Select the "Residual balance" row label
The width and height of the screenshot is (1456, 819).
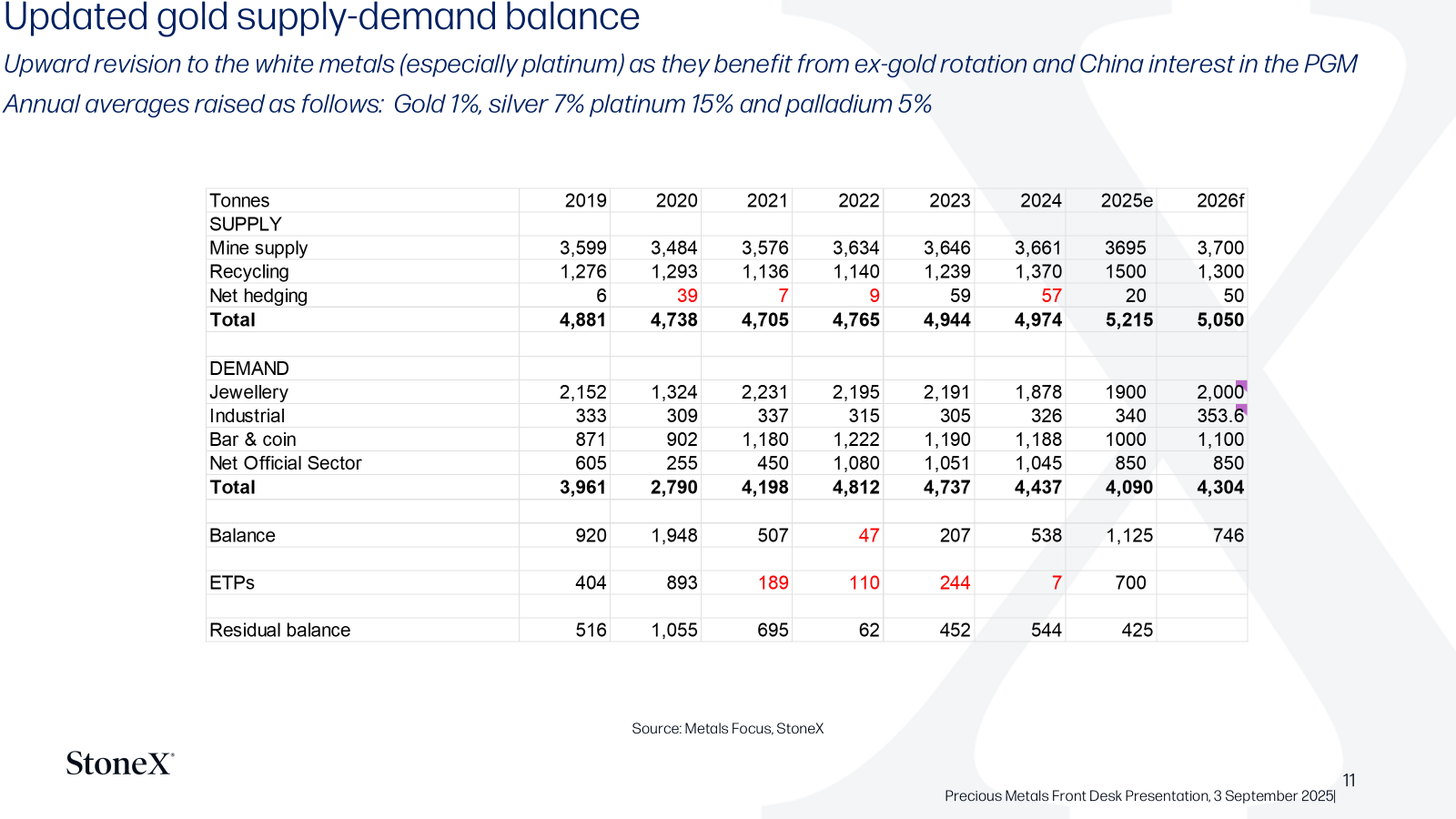pos(280,631)
